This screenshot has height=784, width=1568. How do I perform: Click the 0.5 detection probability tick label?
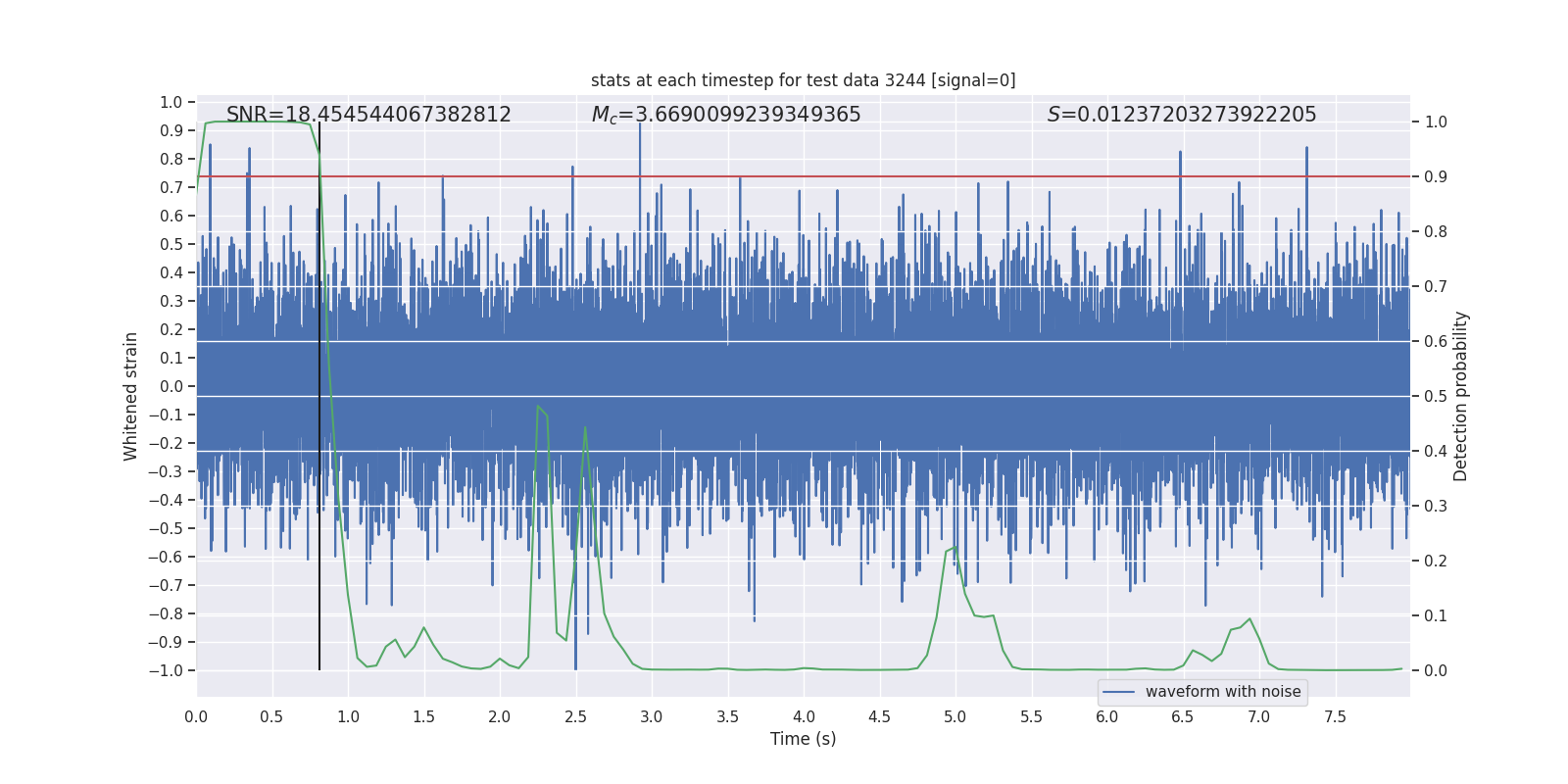[x=1436, y=397]
